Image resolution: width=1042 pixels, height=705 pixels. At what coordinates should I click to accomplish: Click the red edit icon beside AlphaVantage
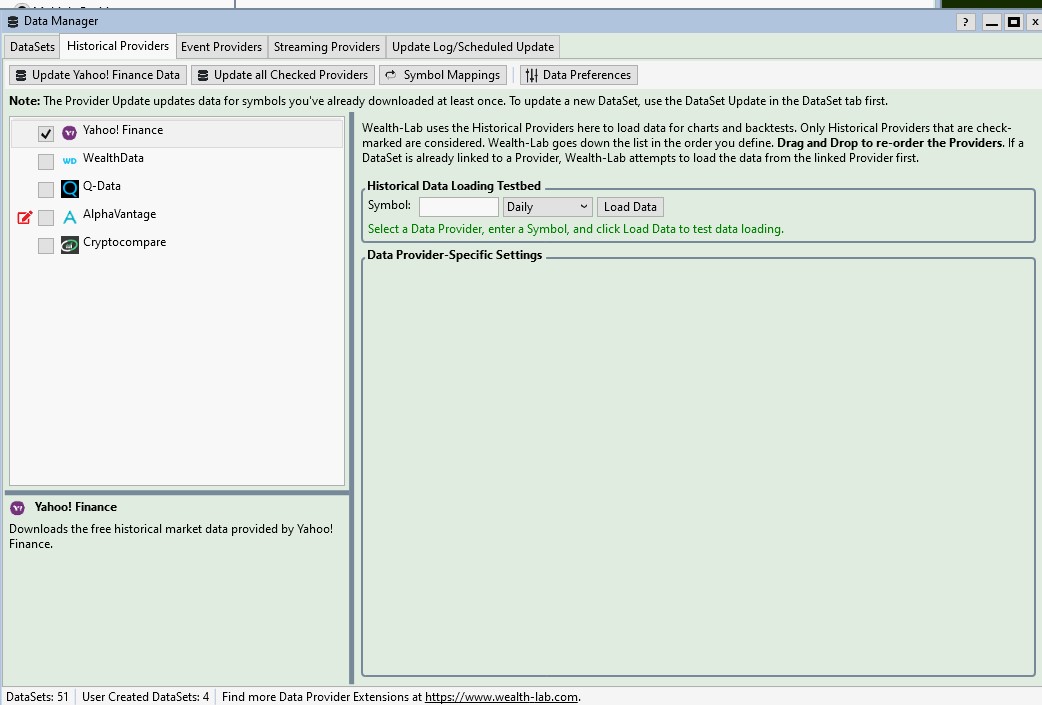click(x=25, y=217)
